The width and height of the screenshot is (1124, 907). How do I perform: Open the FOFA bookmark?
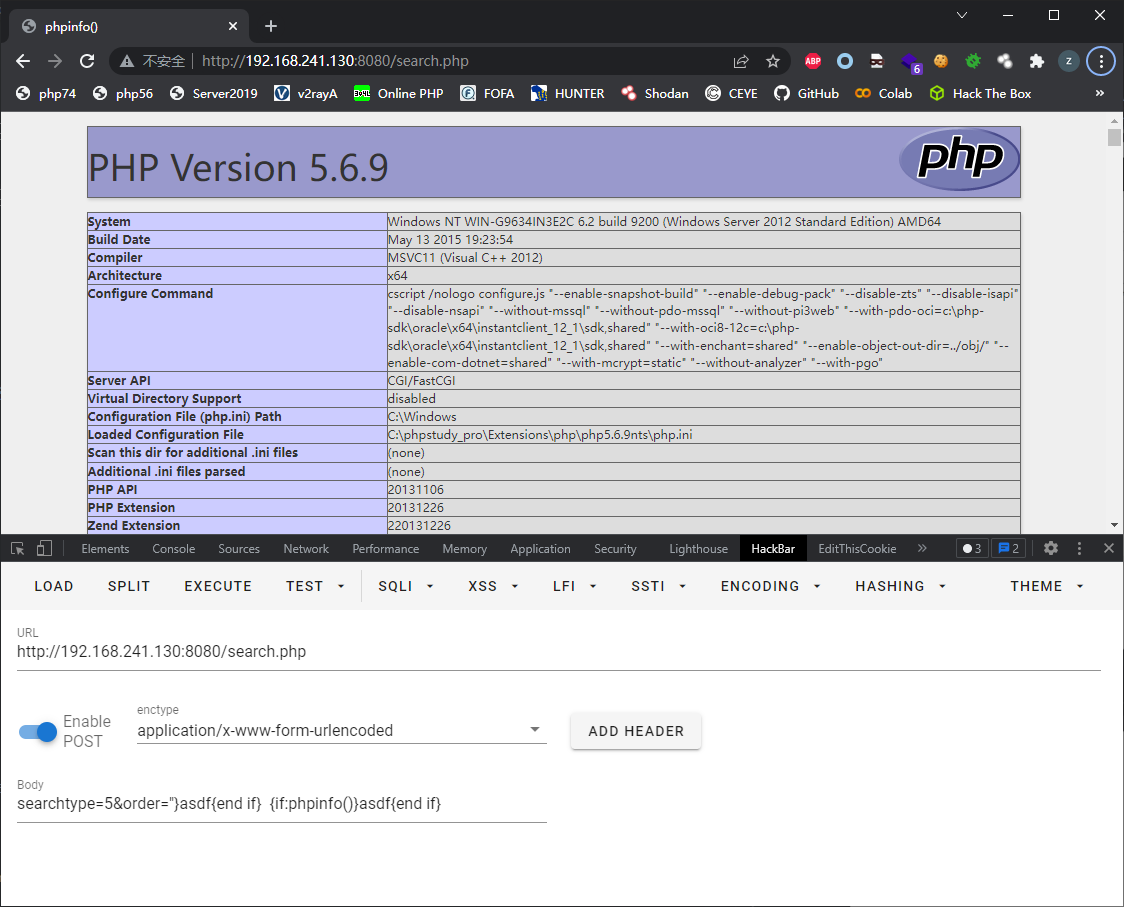point(487,93)
